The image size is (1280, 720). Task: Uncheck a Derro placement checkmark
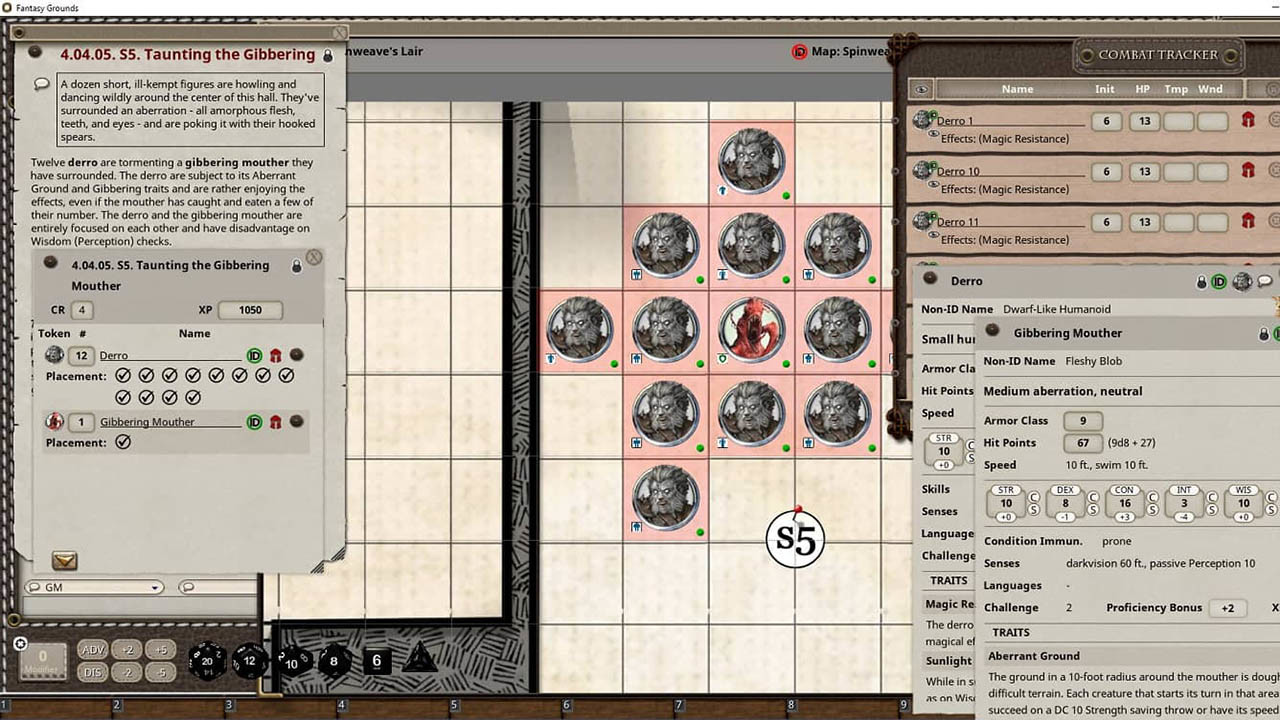tap(124, 376)
